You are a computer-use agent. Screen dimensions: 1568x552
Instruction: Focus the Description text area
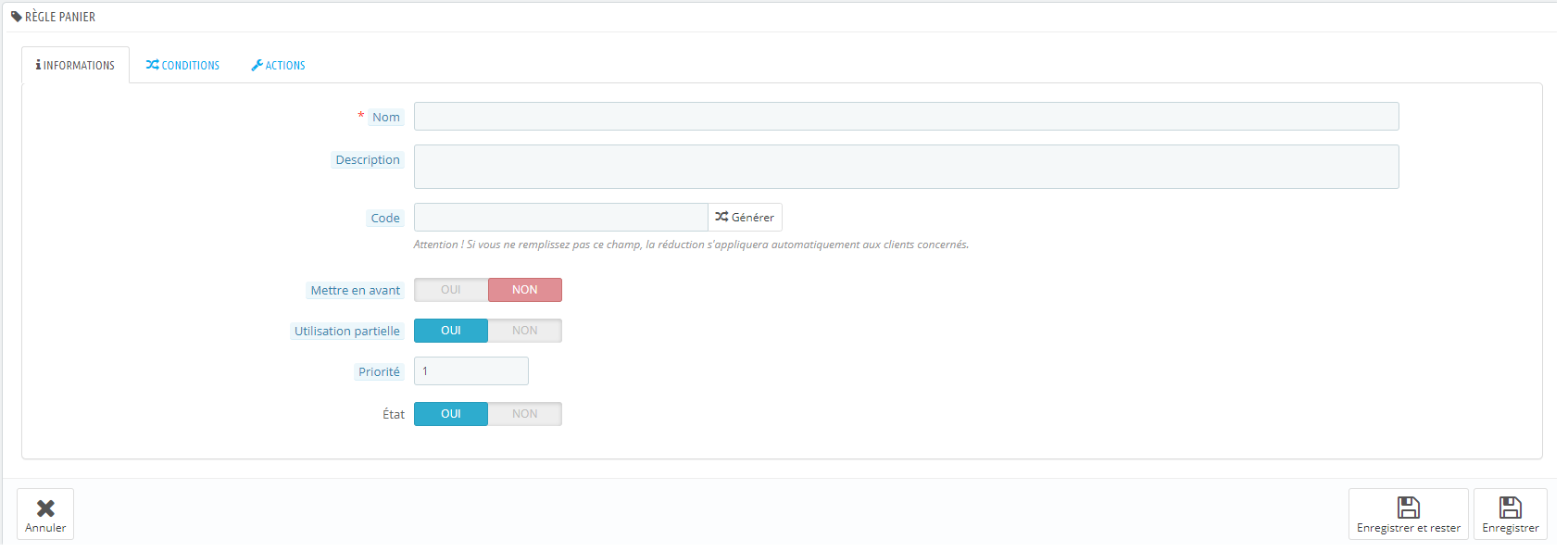pos(906,167)
